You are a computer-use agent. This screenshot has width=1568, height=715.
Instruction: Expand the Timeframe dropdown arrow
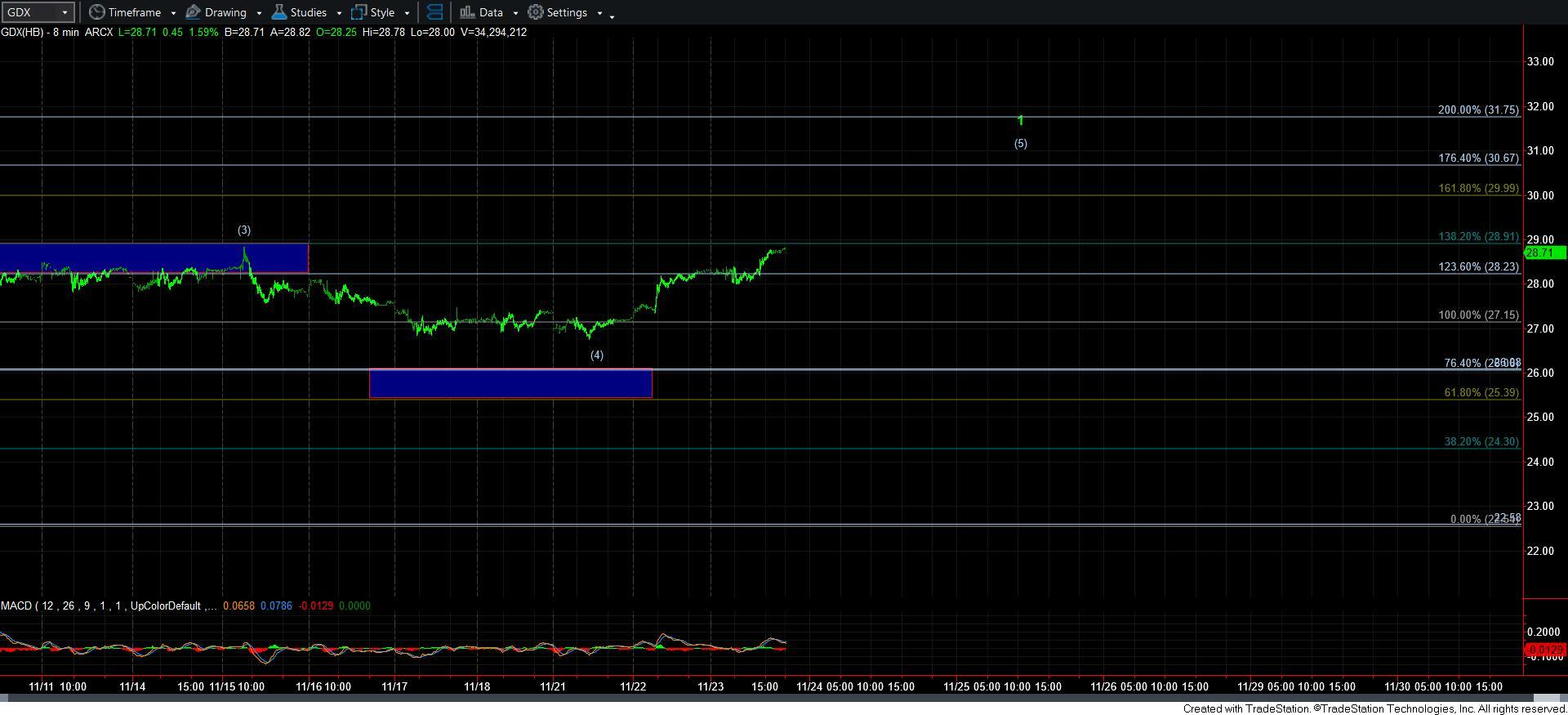click(173, 13)
